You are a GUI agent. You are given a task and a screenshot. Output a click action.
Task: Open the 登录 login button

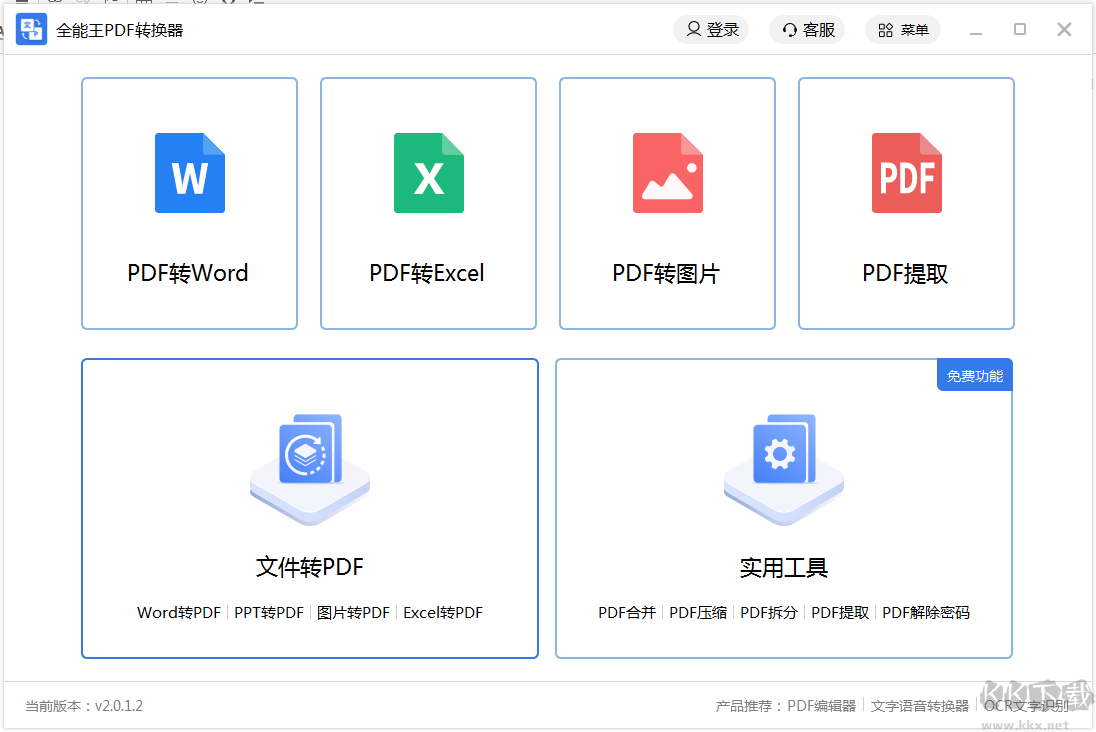(711, 30)
